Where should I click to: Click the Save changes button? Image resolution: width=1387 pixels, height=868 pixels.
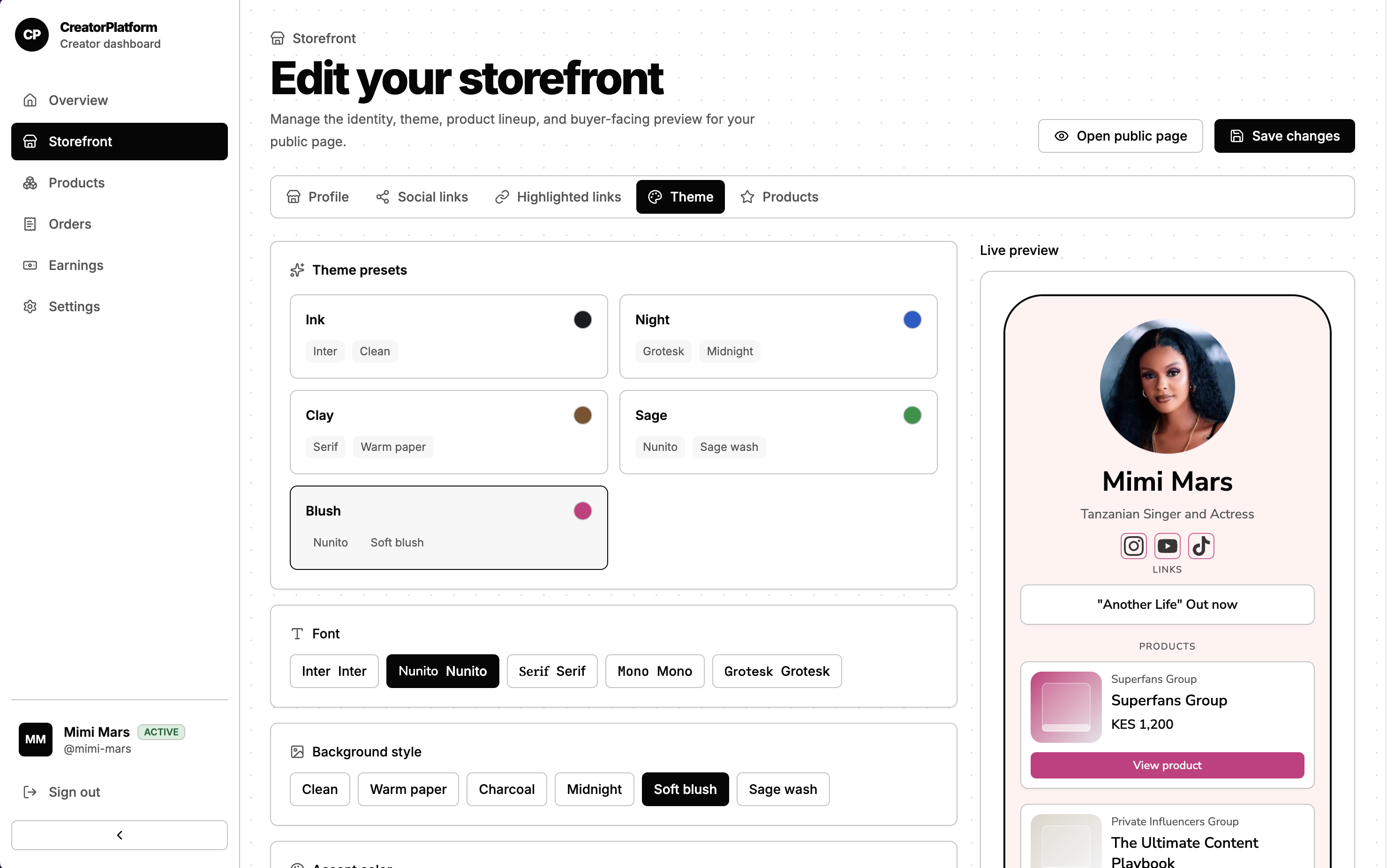click(1284, 136)
